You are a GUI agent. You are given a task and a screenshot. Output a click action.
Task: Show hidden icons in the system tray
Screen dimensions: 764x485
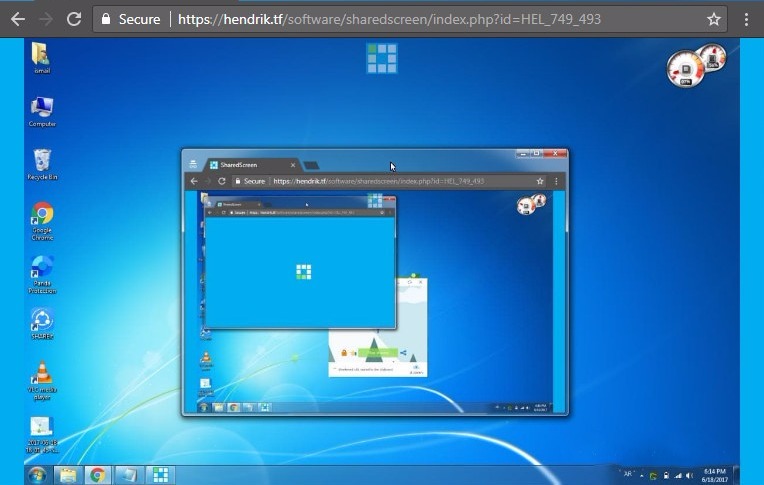pyautogui.click(x=642, y=475)
